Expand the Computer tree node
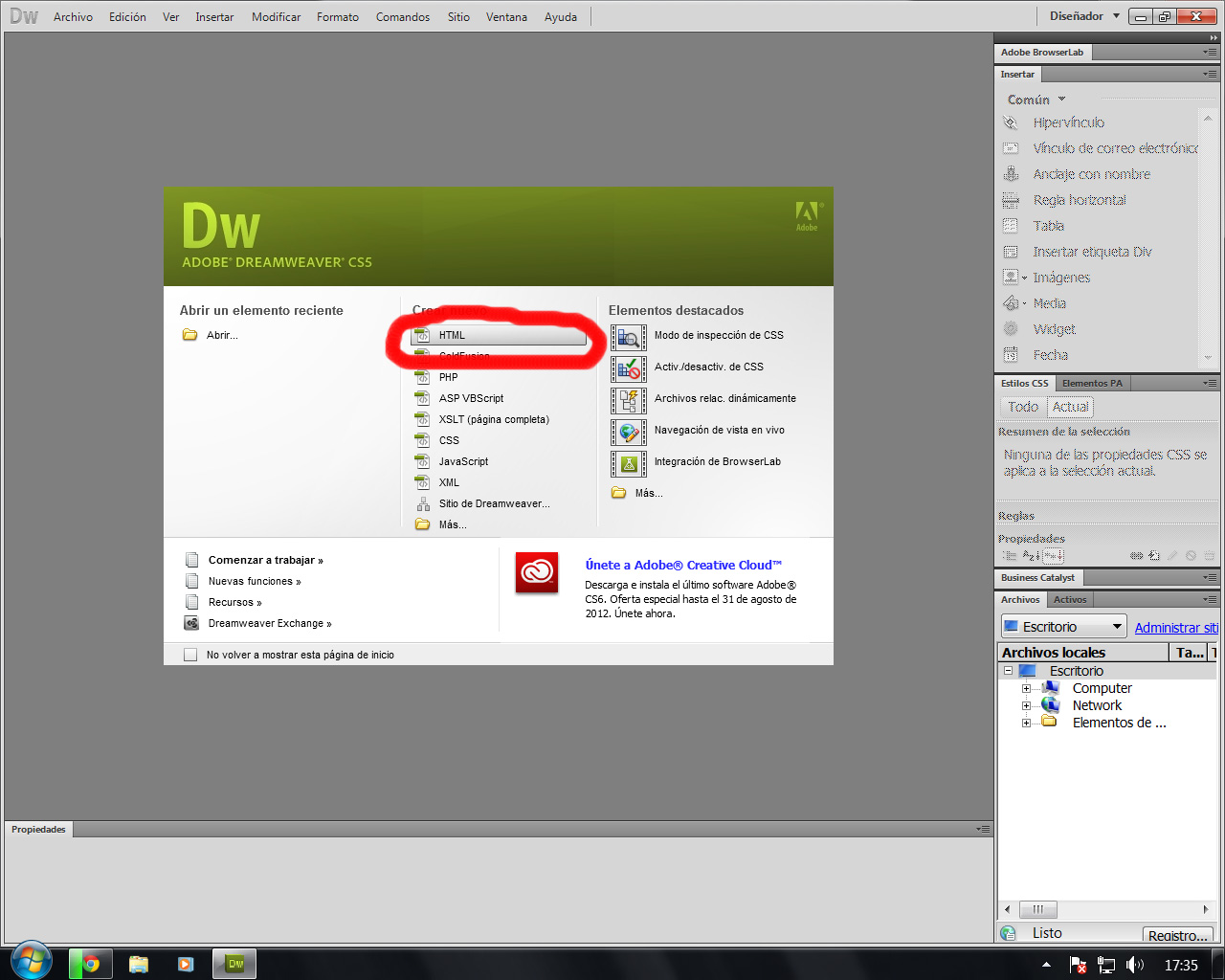Screen dimensions: 1225x980 (x=1024, y=688)
